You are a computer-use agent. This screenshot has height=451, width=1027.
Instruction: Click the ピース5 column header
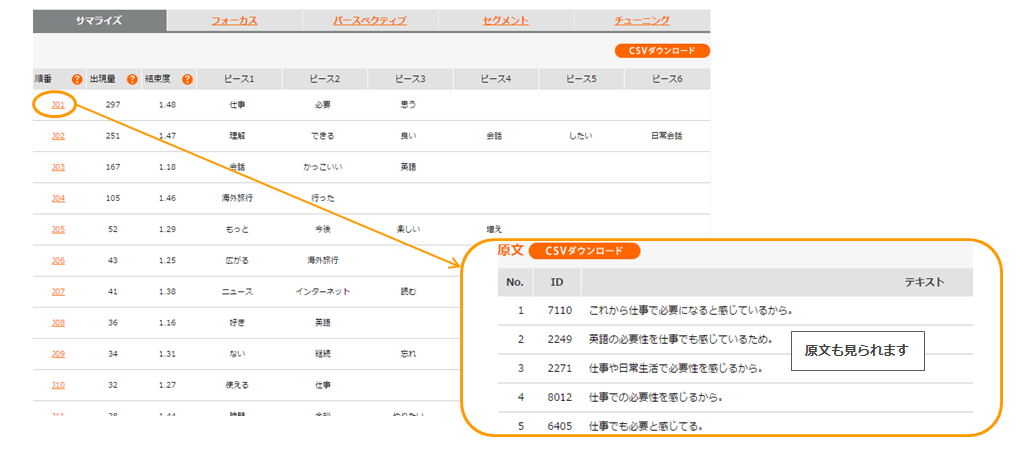coord(582,79)
